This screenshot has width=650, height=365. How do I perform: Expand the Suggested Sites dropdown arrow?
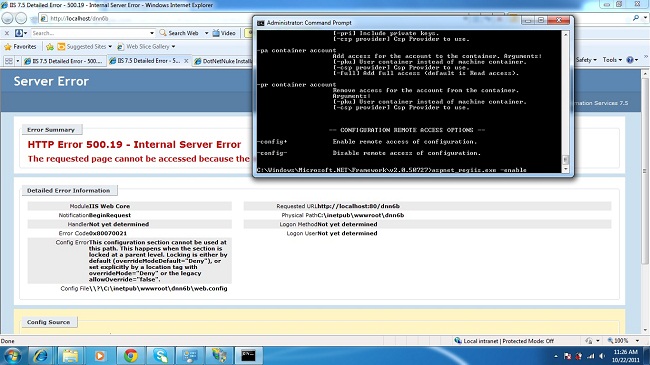(x=110, y=46)
